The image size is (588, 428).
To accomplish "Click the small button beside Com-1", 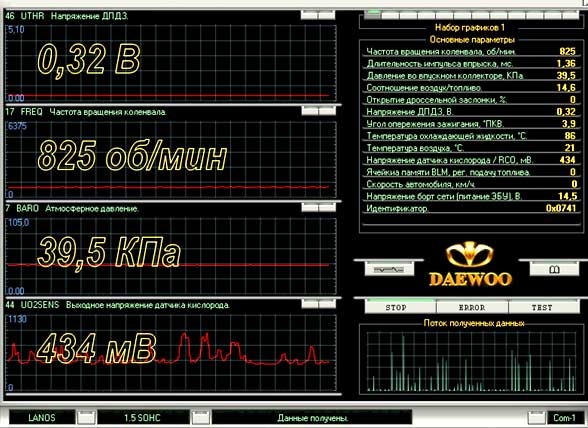I will [x=536, y=417].
